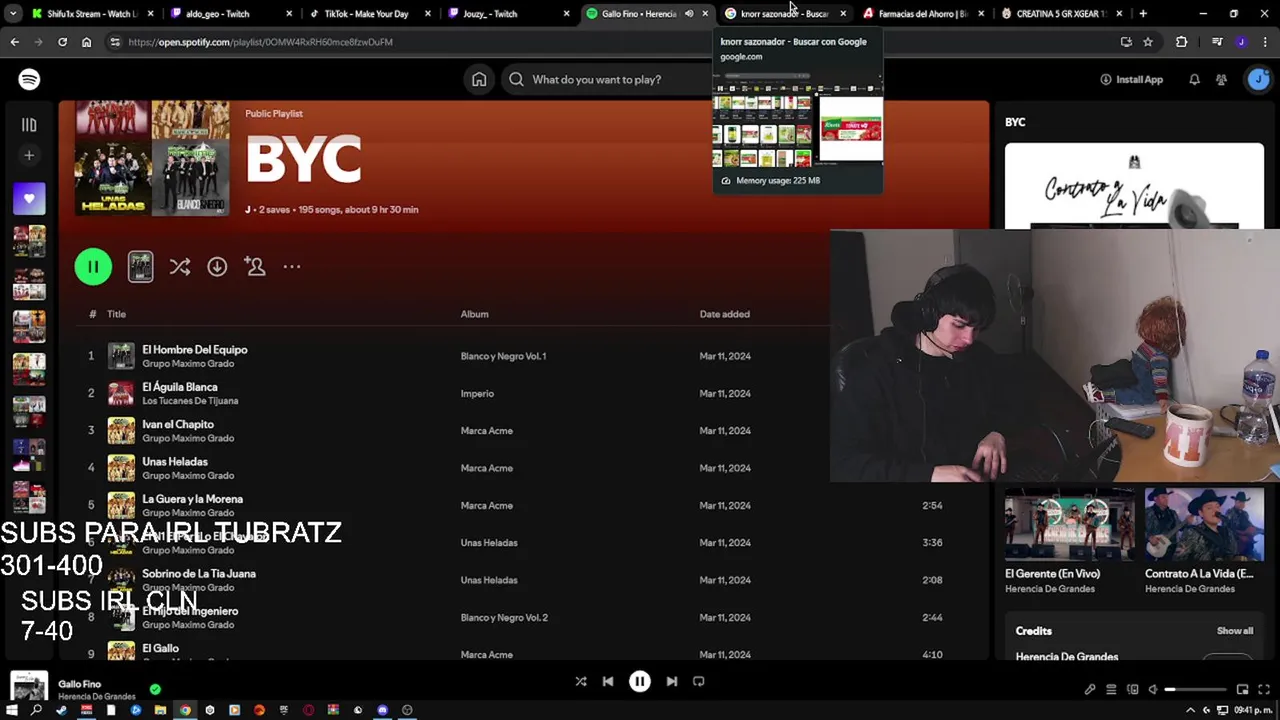
Task: Go to Spotify Home button
Action: 479,79
